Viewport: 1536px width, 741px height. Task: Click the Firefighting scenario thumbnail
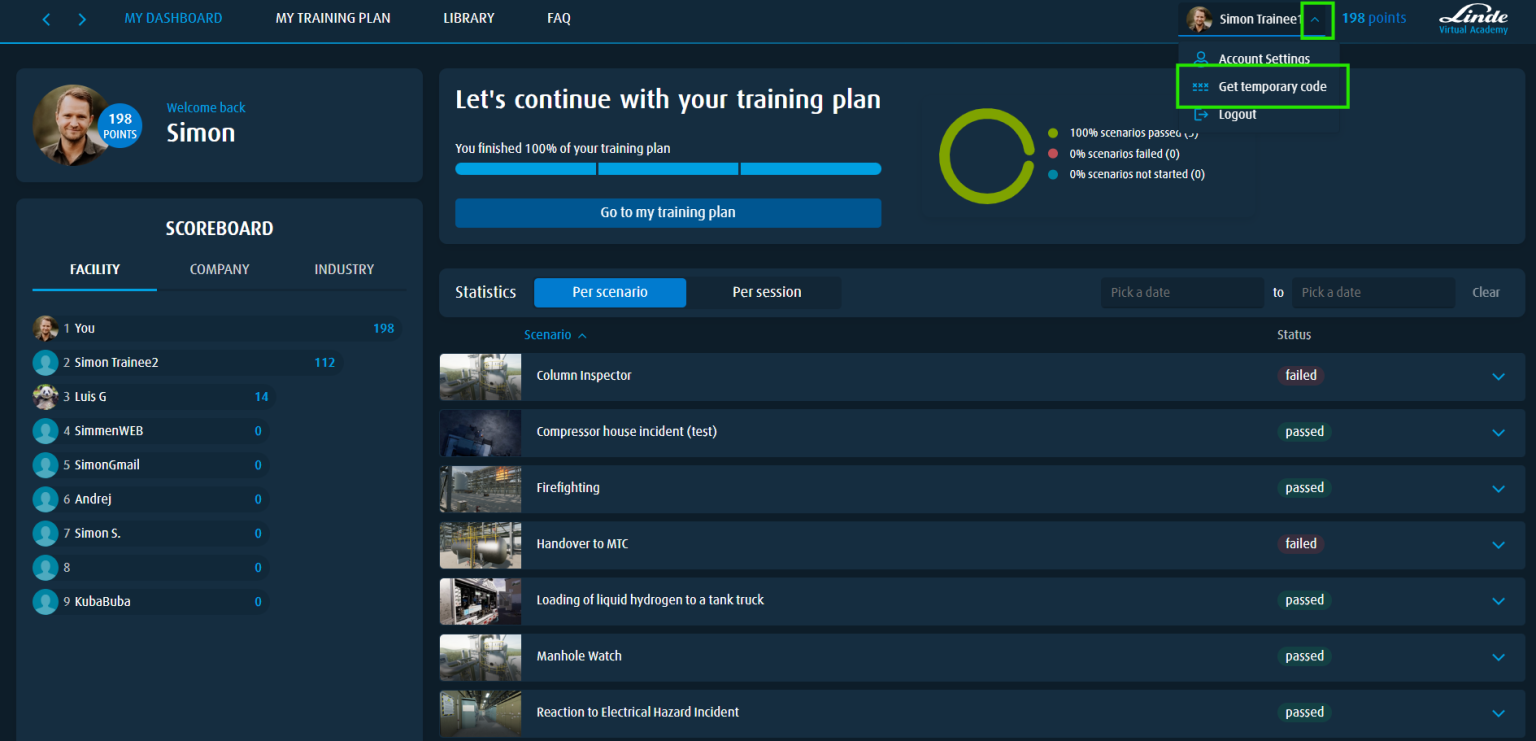(x=480, y=489)
